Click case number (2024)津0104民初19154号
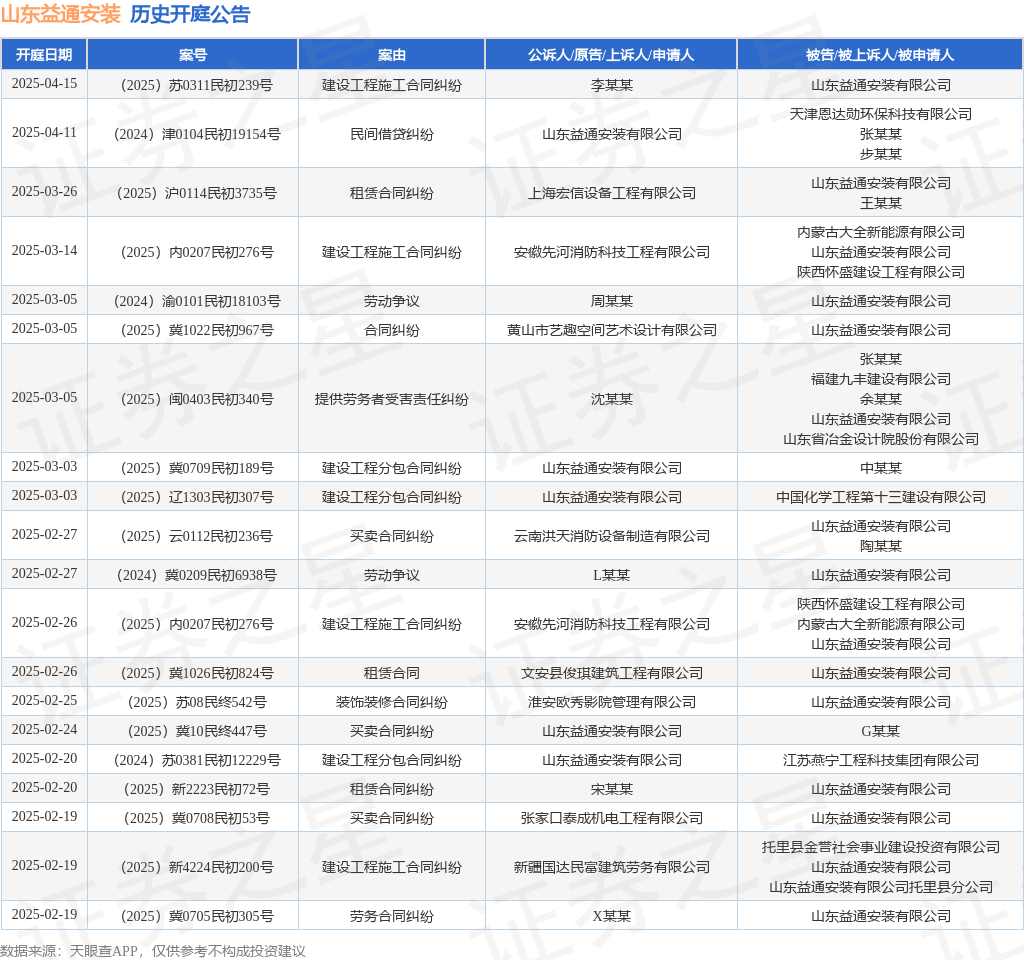 point(197,135)
